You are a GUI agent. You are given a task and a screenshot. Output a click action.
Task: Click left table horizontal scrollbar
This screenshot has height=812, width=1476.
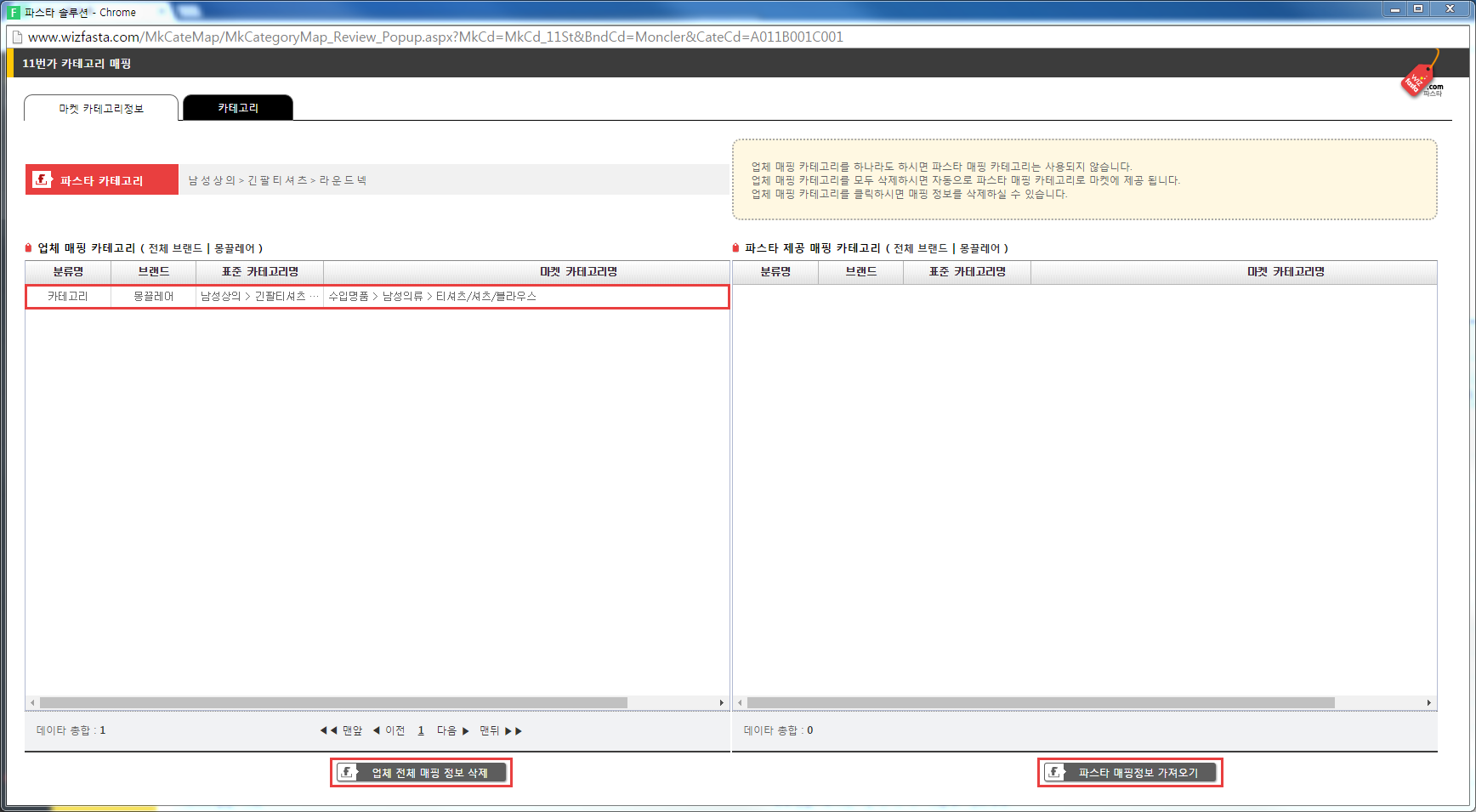(x=333, y=703)
